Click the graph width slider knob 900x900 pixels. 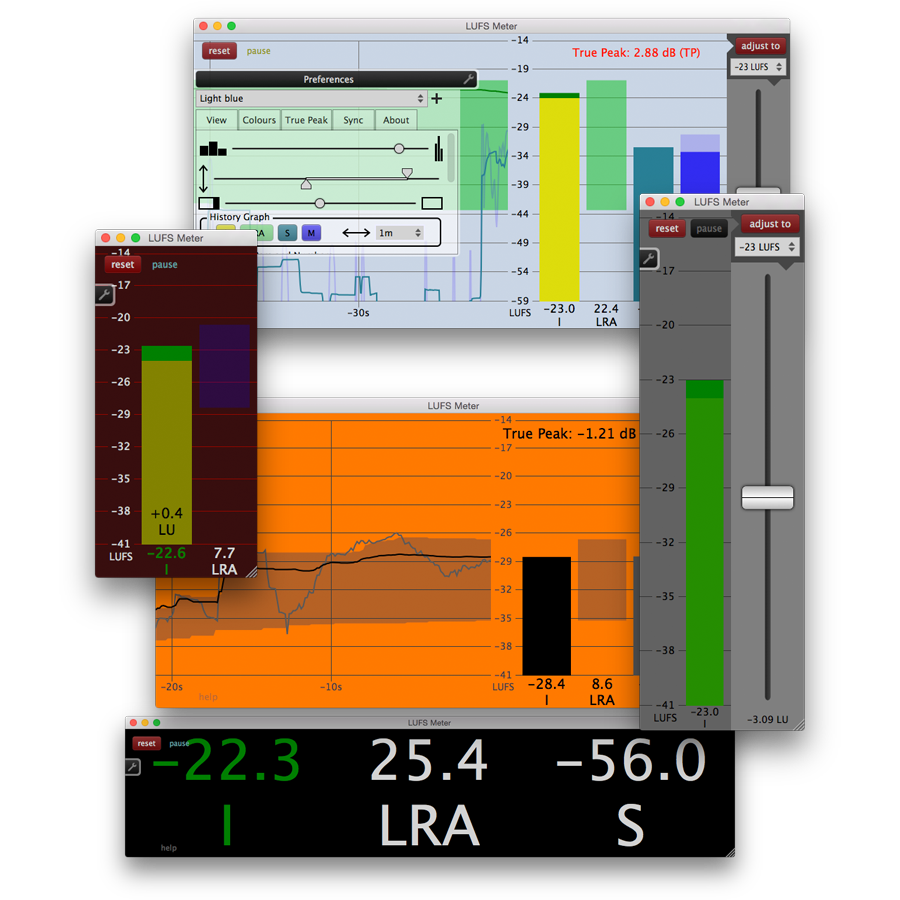(320, 203)
